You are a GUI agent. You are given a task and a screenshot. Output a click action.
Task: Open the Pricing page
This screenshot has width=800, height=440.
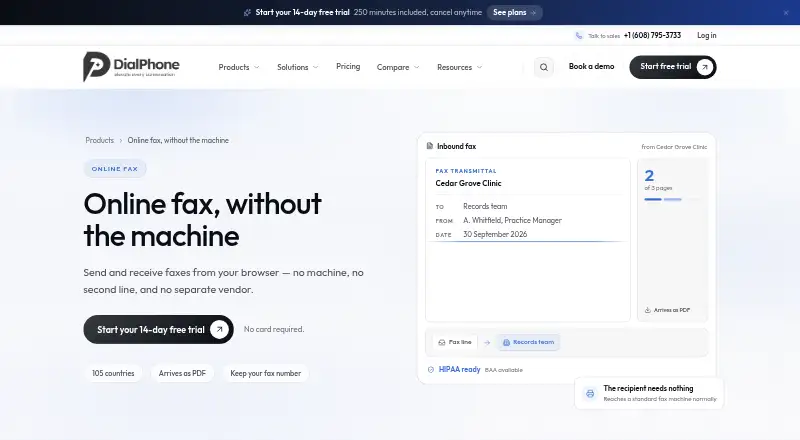pos(348,66)
